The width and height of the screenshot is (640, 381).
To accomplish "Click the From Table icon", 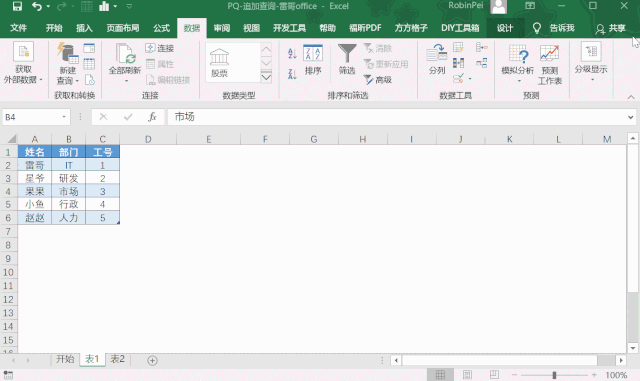I will click(89, 64).
